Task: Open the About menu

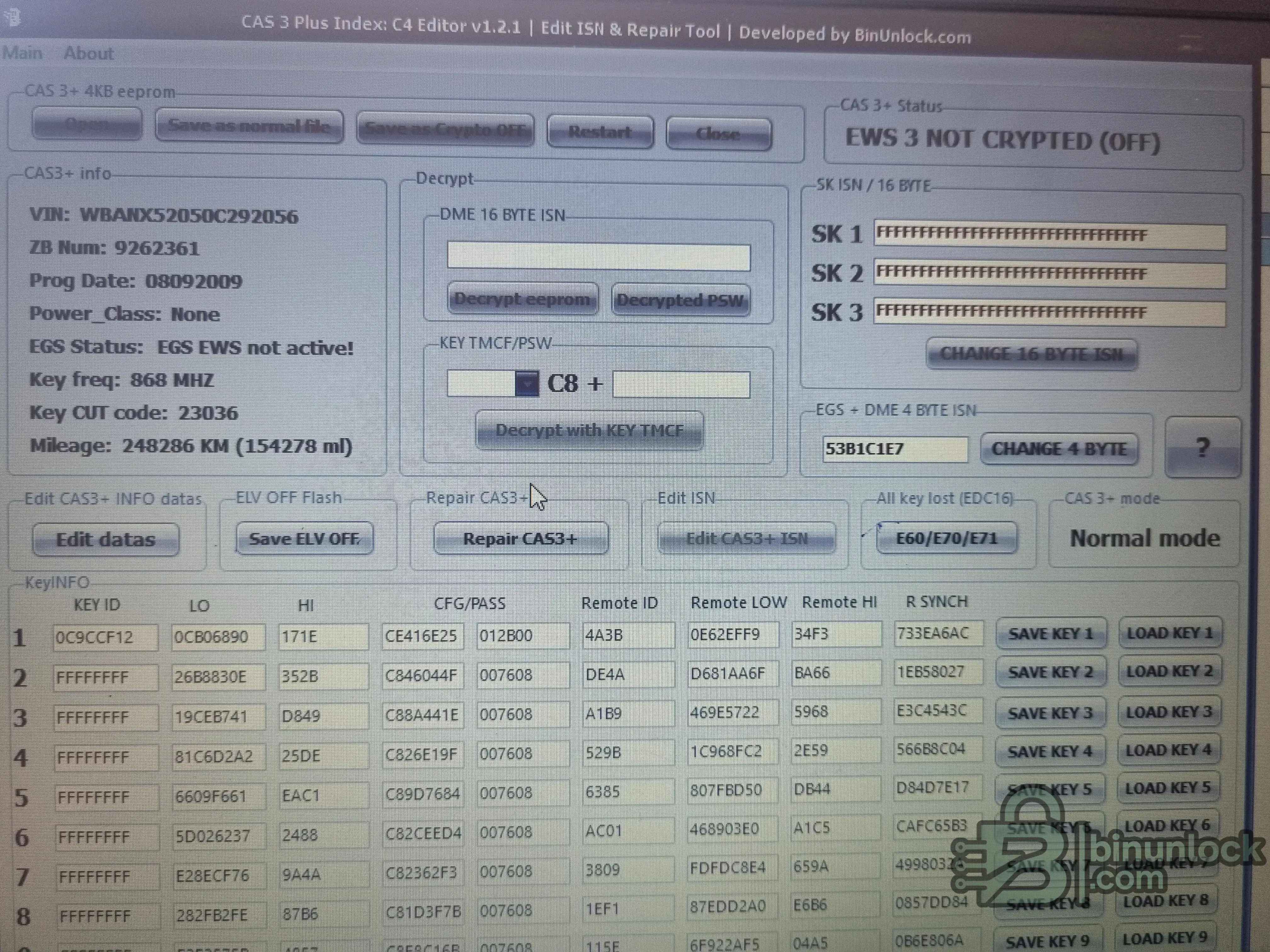Action: 89,54
